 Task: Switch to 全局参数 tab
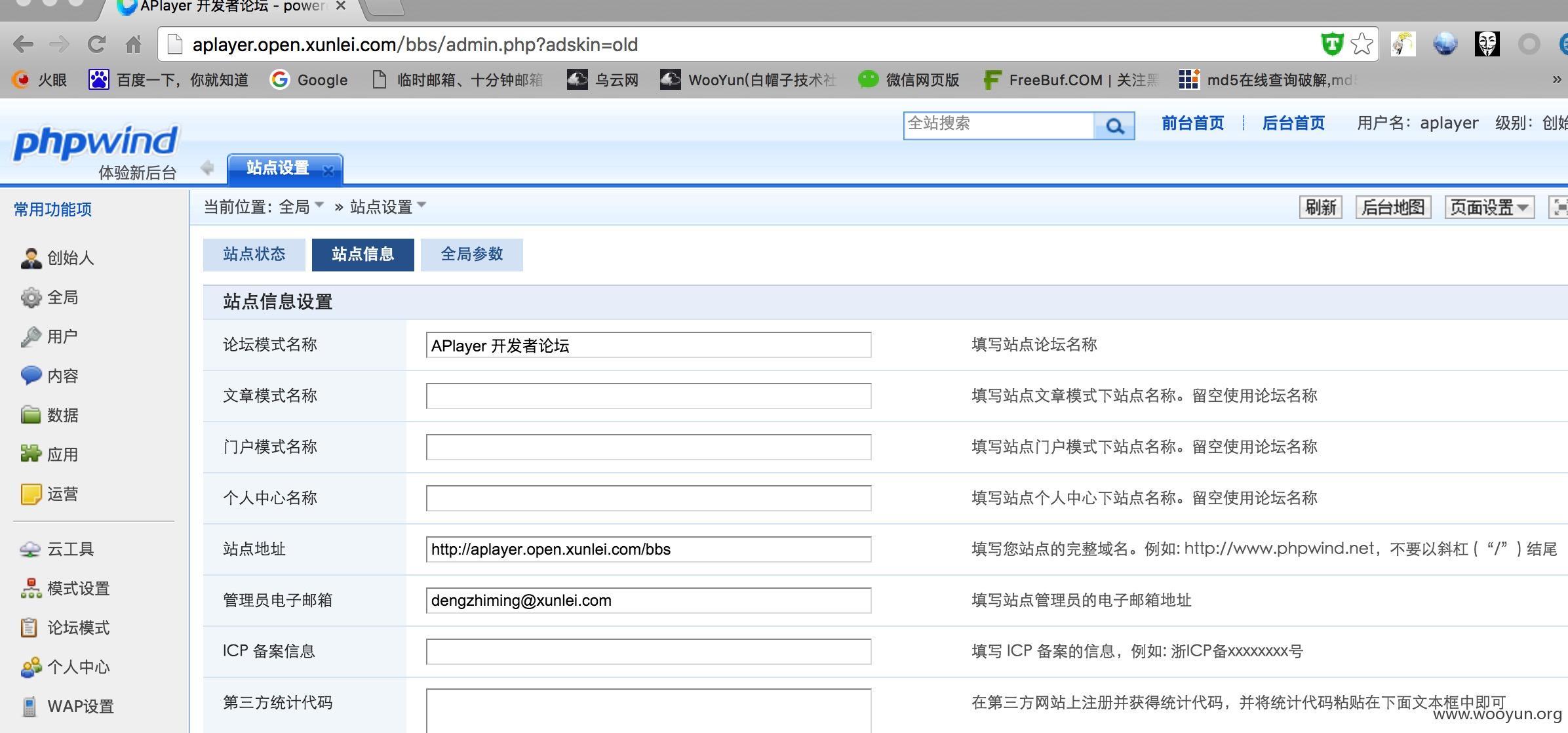472,254
